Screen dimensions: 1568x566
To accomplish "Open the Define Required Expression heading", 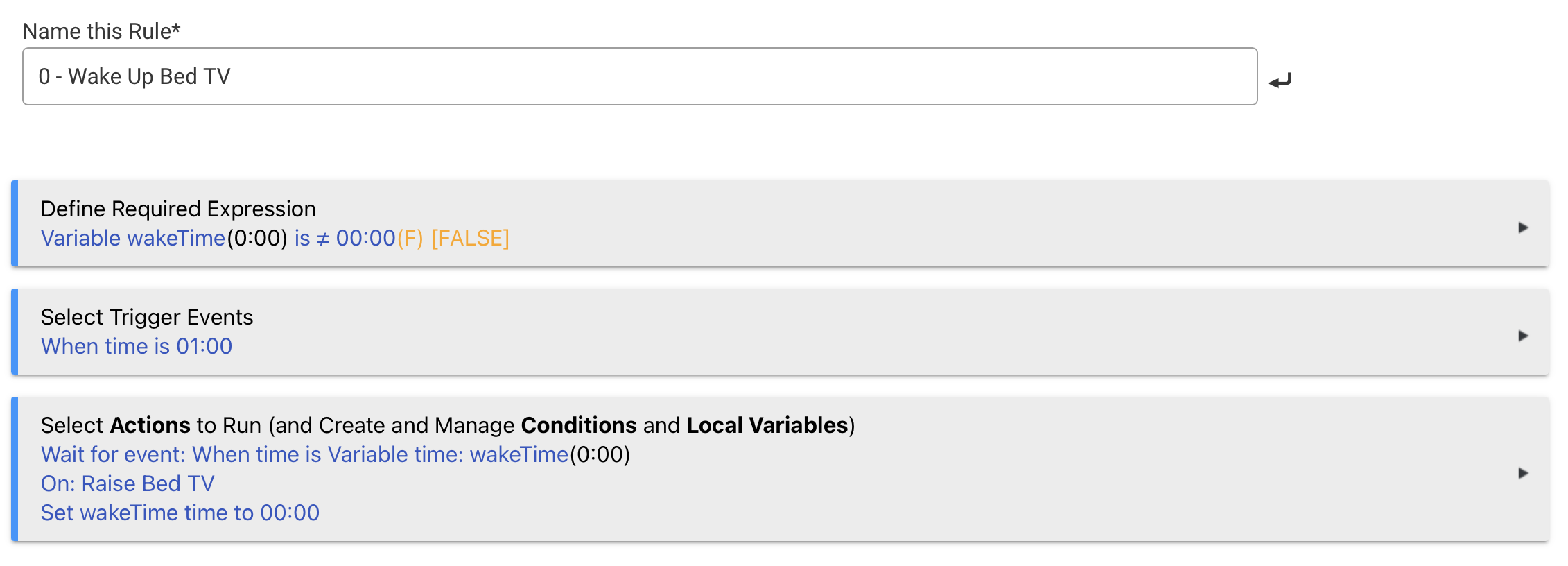I will tap(178, 209).
